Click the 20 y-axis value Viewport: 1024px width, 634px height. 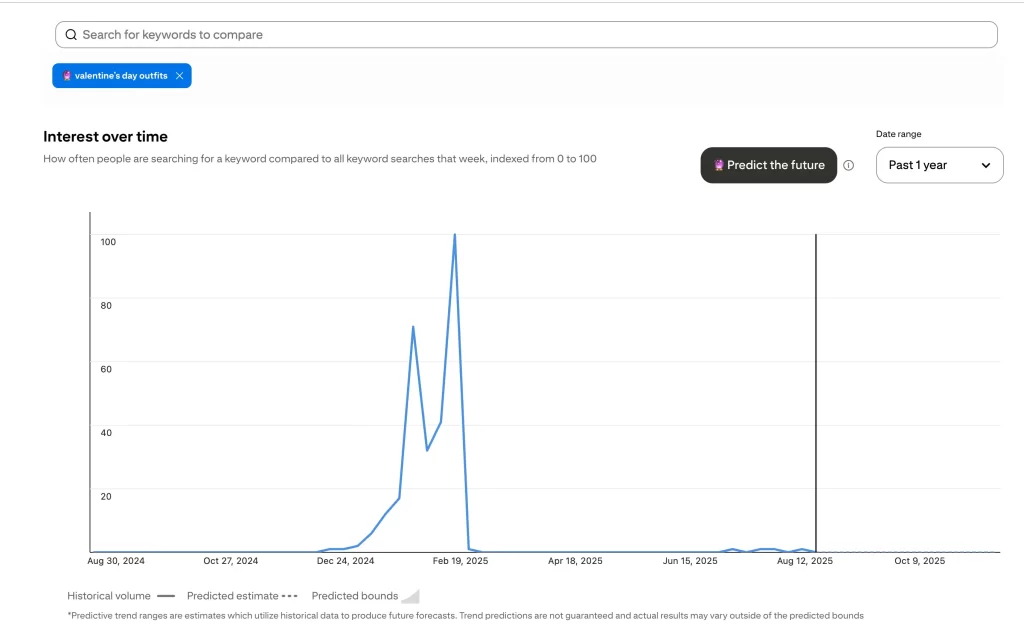point(106,496)
